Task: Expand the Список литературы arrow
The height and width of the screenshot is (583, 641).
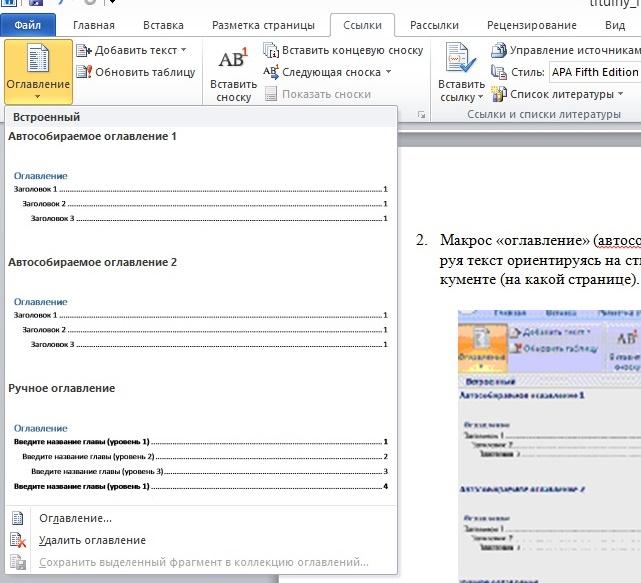Action: [x=621, y=94]
